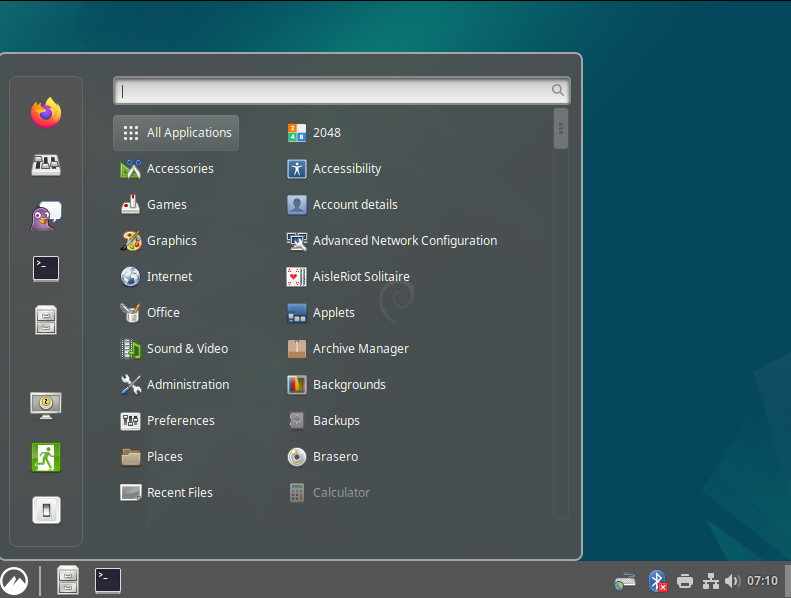This screenshot has width=791, height=598.
Task: Open Backgrounds settings
Action: pyautogui.click(x=336, y=385)
